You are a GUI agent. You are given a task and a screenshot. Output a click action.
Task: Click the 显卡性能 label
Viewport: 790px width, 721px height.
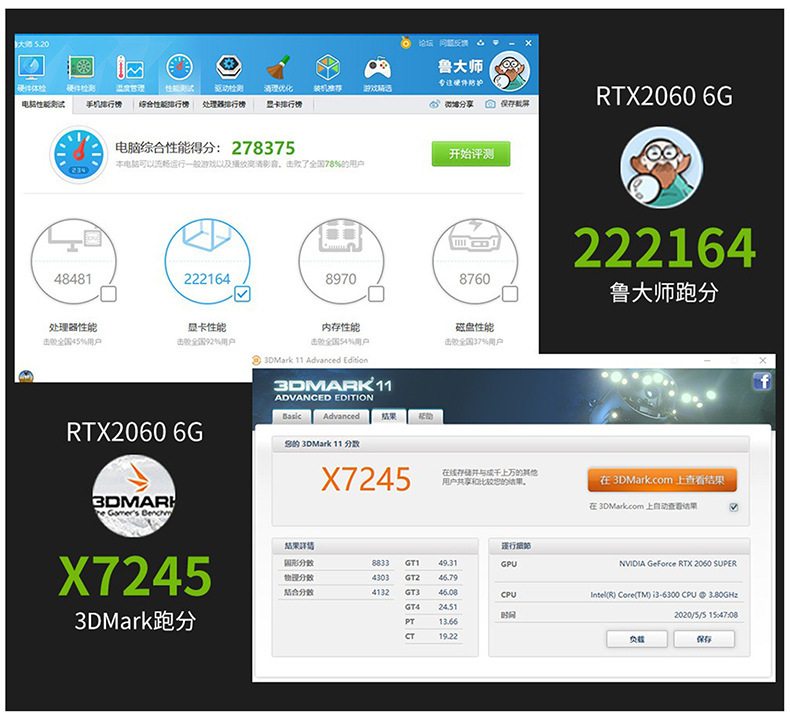[207, 327]
